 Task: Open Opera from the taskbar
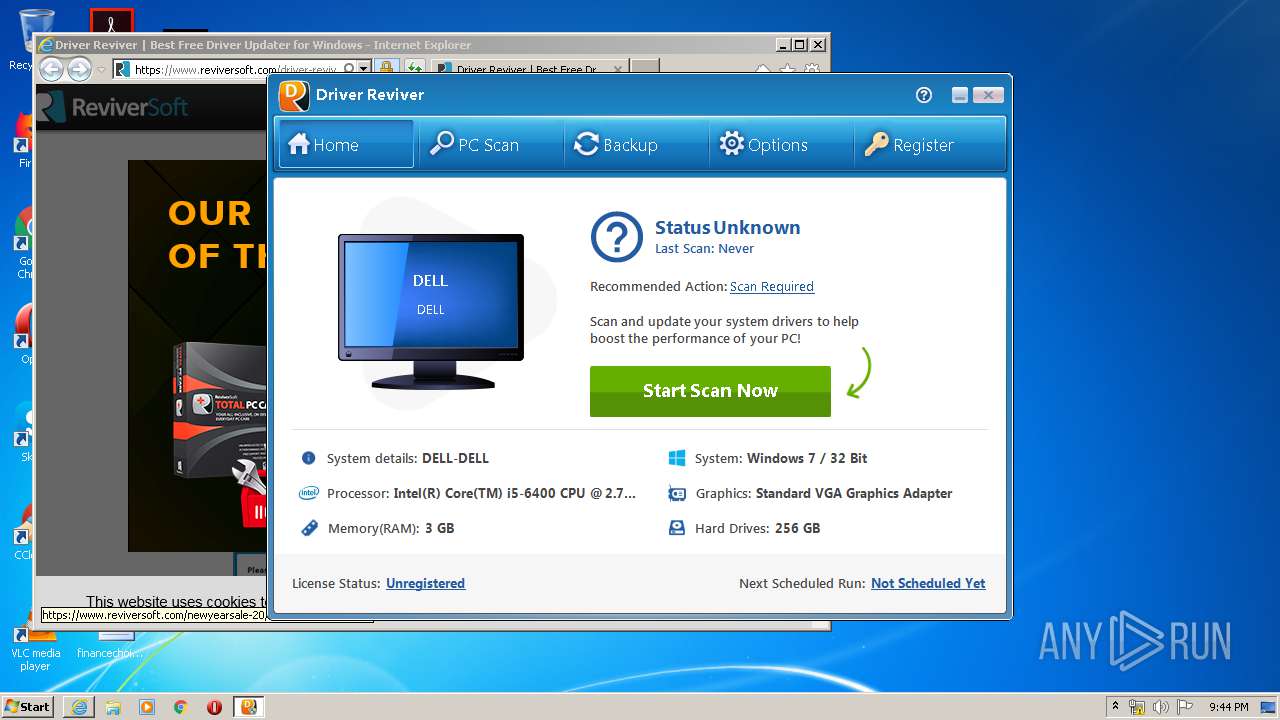[215, 707]
